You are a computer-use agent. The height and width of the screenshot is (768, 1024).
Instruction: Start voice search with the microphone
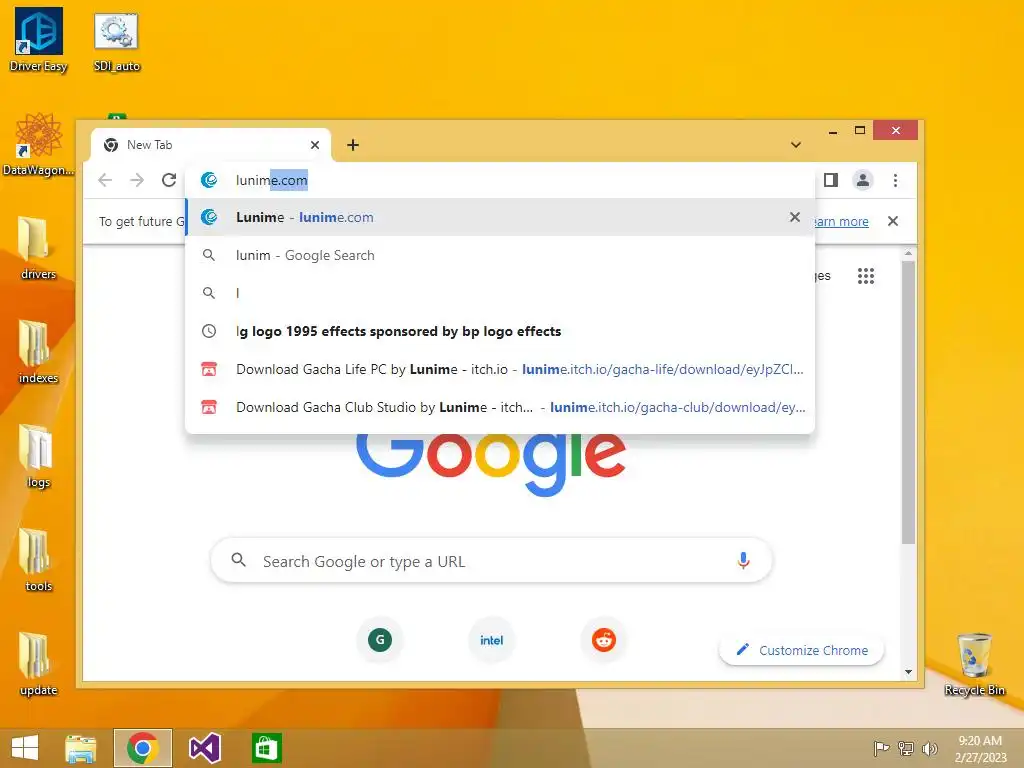pos(743,561)
